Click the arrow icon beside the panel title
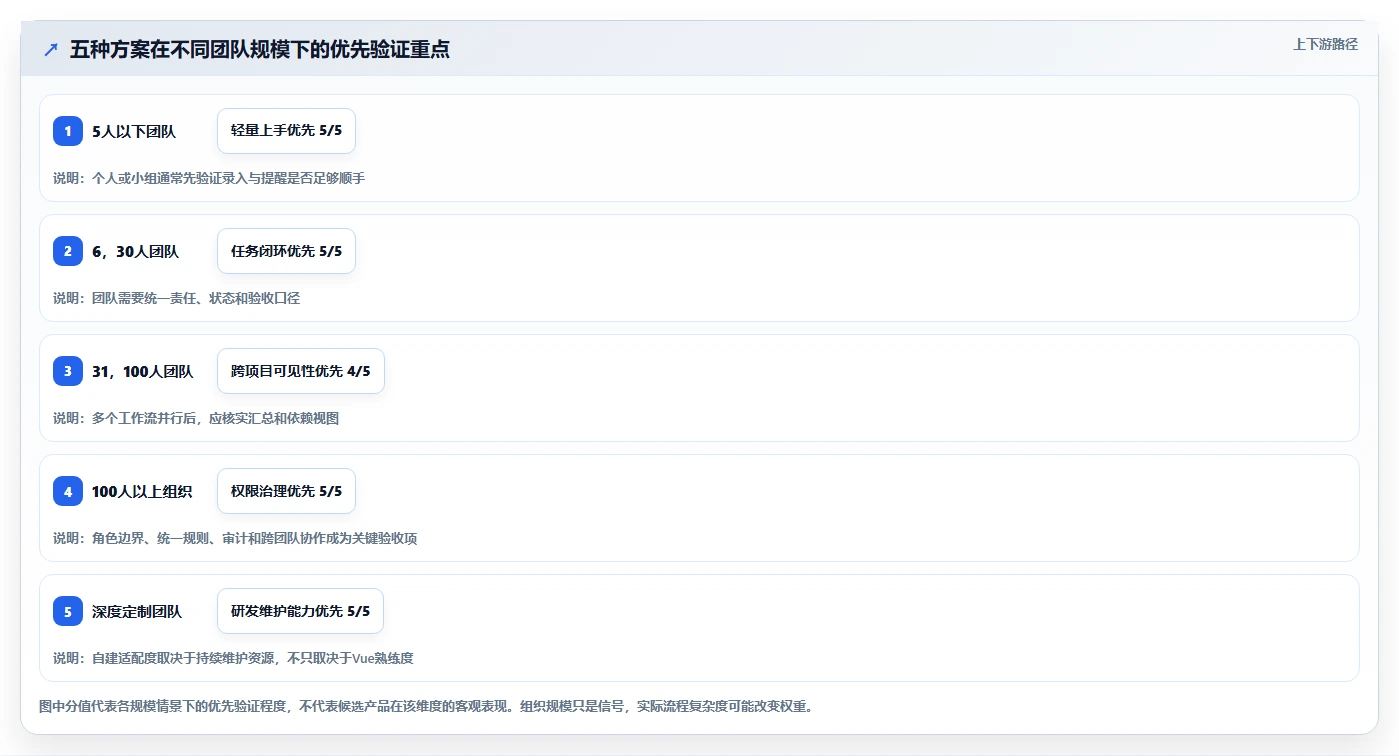 pos(51,50)
